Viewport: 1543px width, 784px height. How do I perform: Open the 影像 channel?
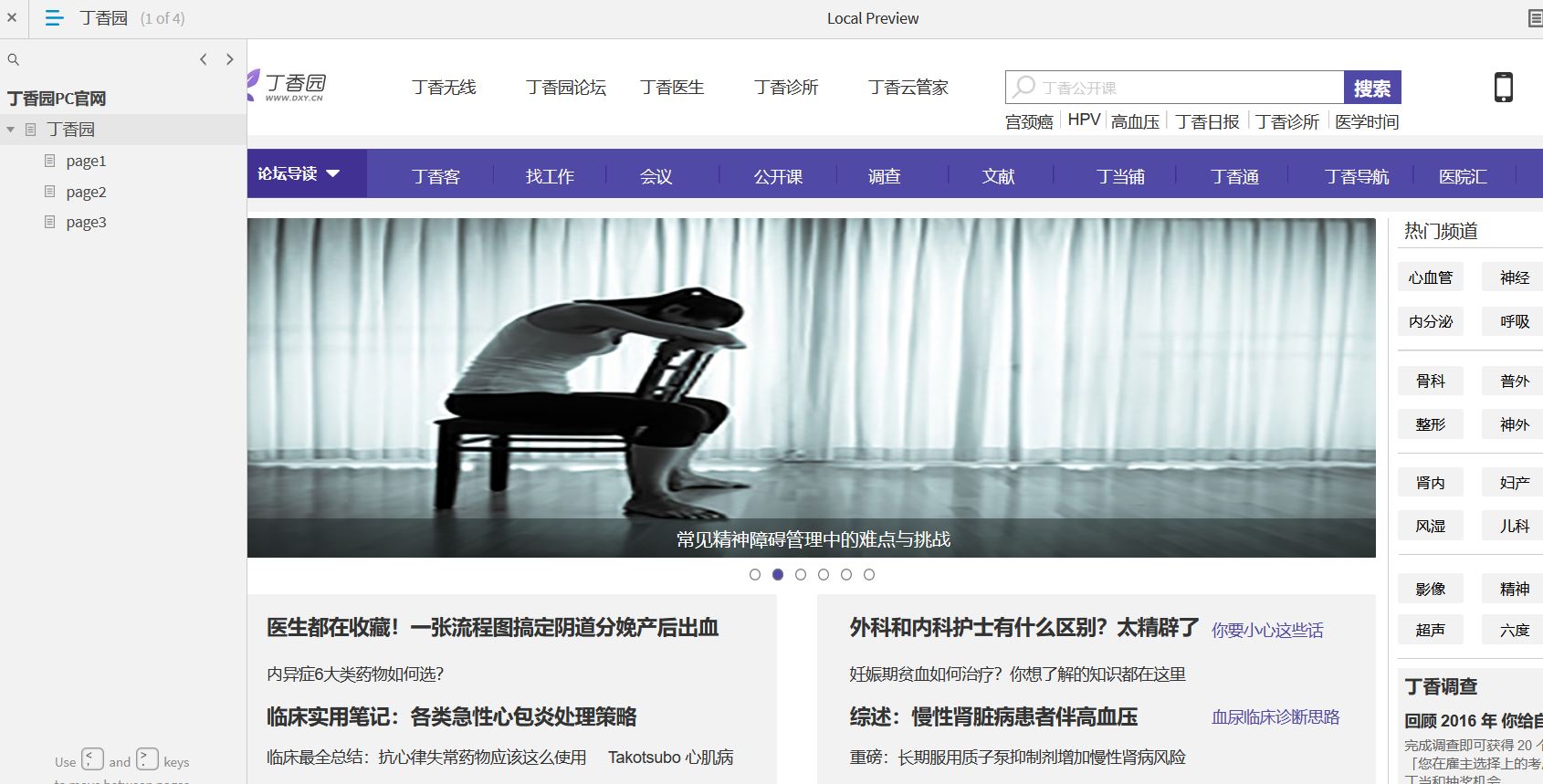click(x=1431, y=589)
